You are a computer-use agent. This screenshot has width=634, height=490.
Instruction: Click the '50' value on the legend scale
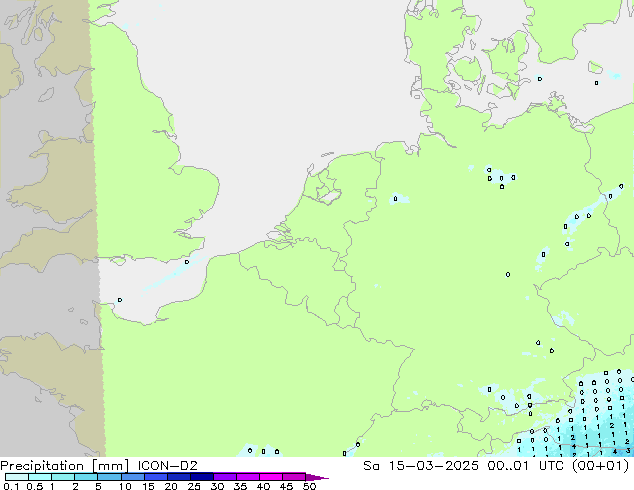(x=309, y=486)
